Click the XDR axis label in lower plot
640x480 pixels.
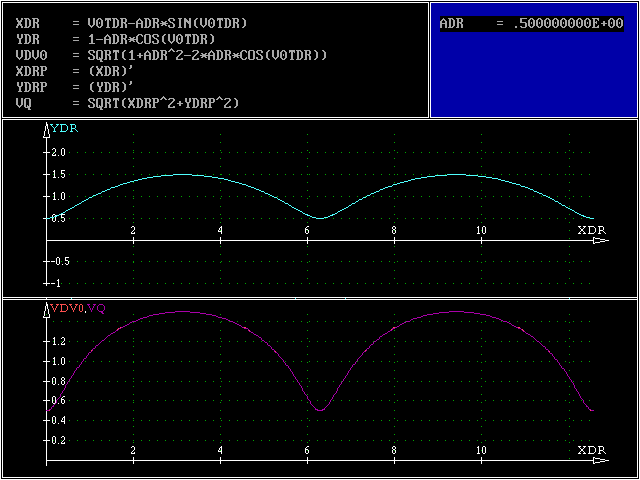[x=592, y=451]
